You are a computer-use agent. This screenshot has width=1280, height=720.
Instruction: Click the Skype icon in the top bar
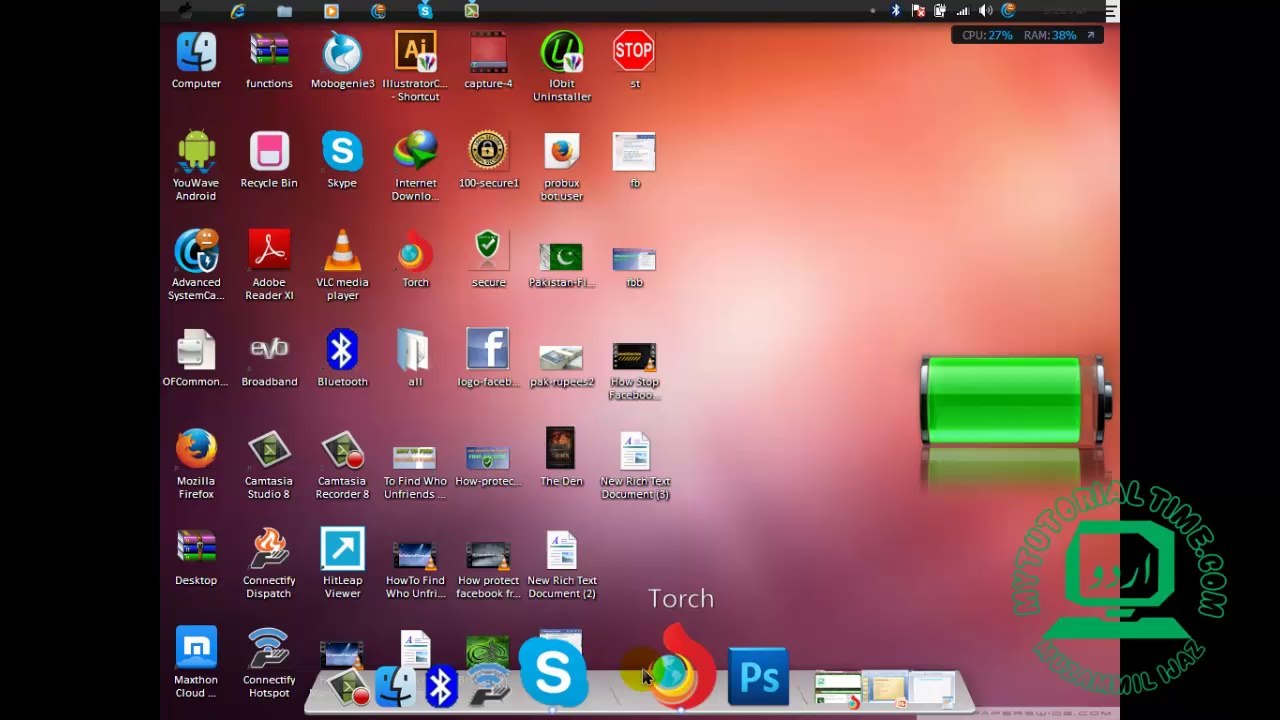click(x=425, y=11)
